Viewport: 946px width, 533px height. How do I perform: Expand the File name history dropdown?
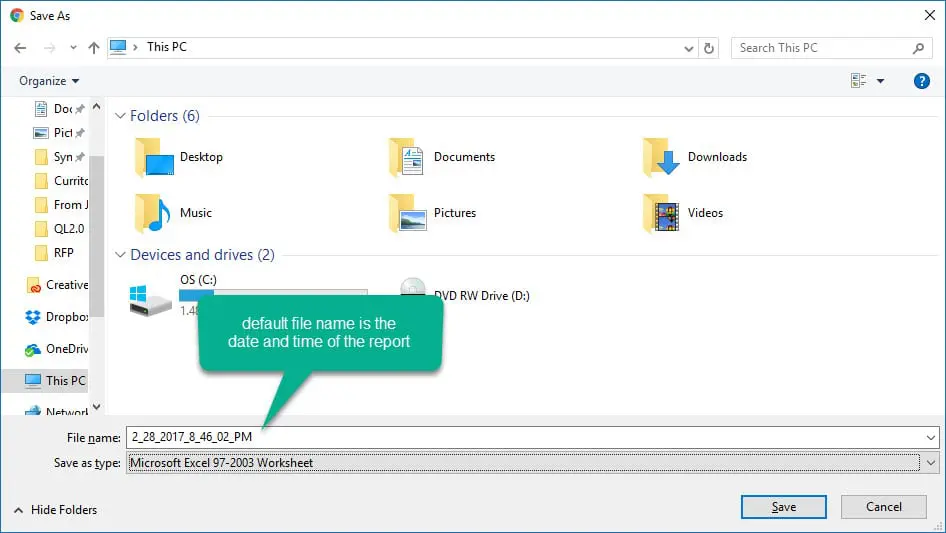[930, 438]
